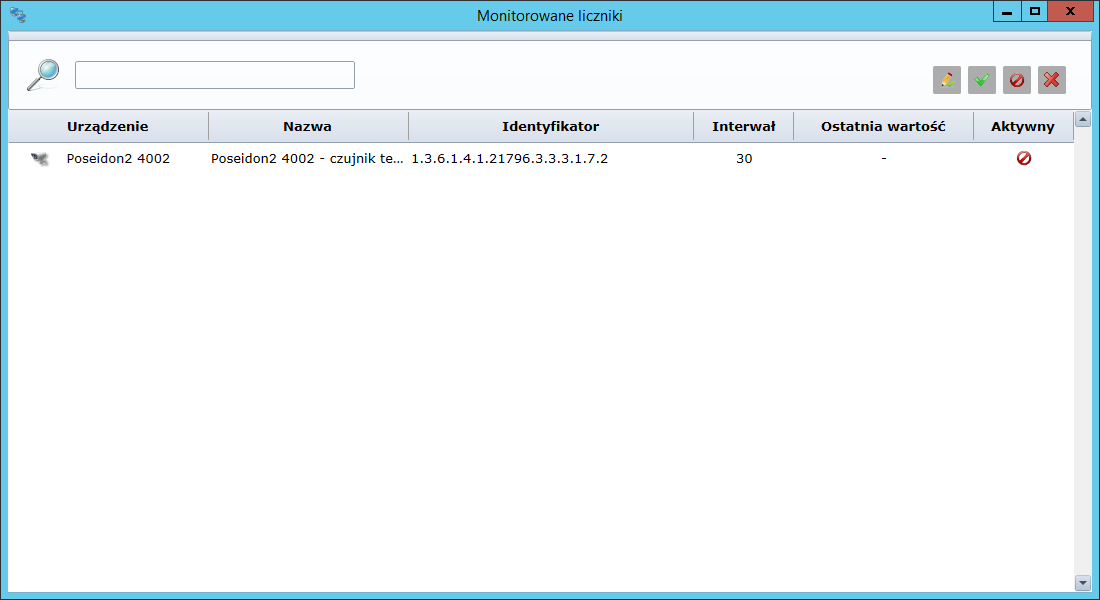Click the inactive status icon in Aktywny column
Screen dimensions: 1100x600
pos(1023,158)
